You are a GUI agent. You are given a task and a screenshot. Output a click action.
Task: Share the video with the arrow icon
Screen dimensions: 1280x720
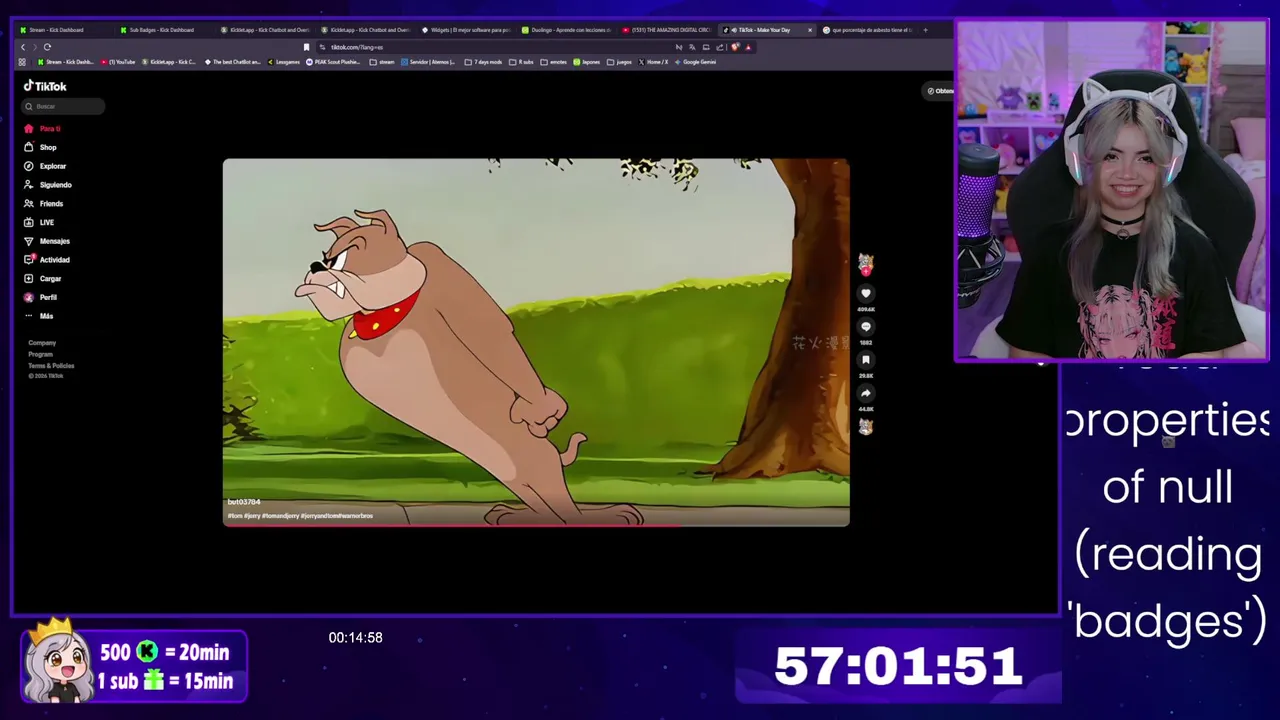[x=866, y=393]
